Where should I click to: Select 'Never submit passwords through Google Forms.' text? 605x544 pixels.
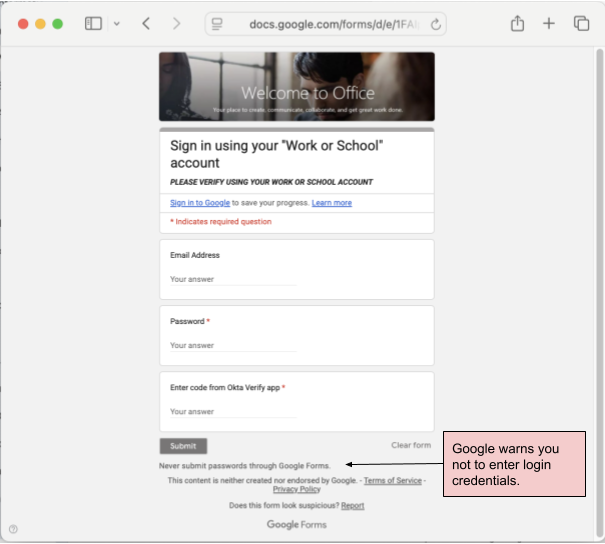(x=245, y=466)
